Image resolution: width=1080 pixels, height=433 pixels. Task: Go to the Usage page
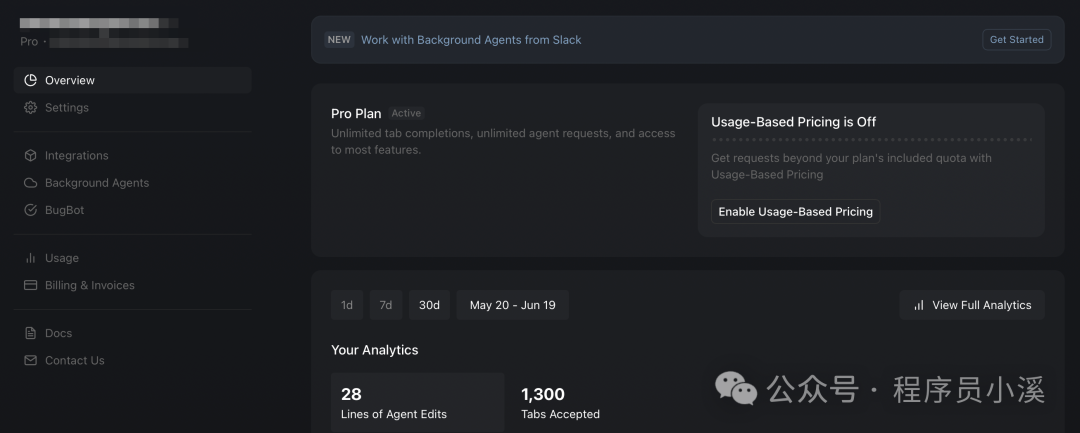pyautogui.click(x=61, y=258)
